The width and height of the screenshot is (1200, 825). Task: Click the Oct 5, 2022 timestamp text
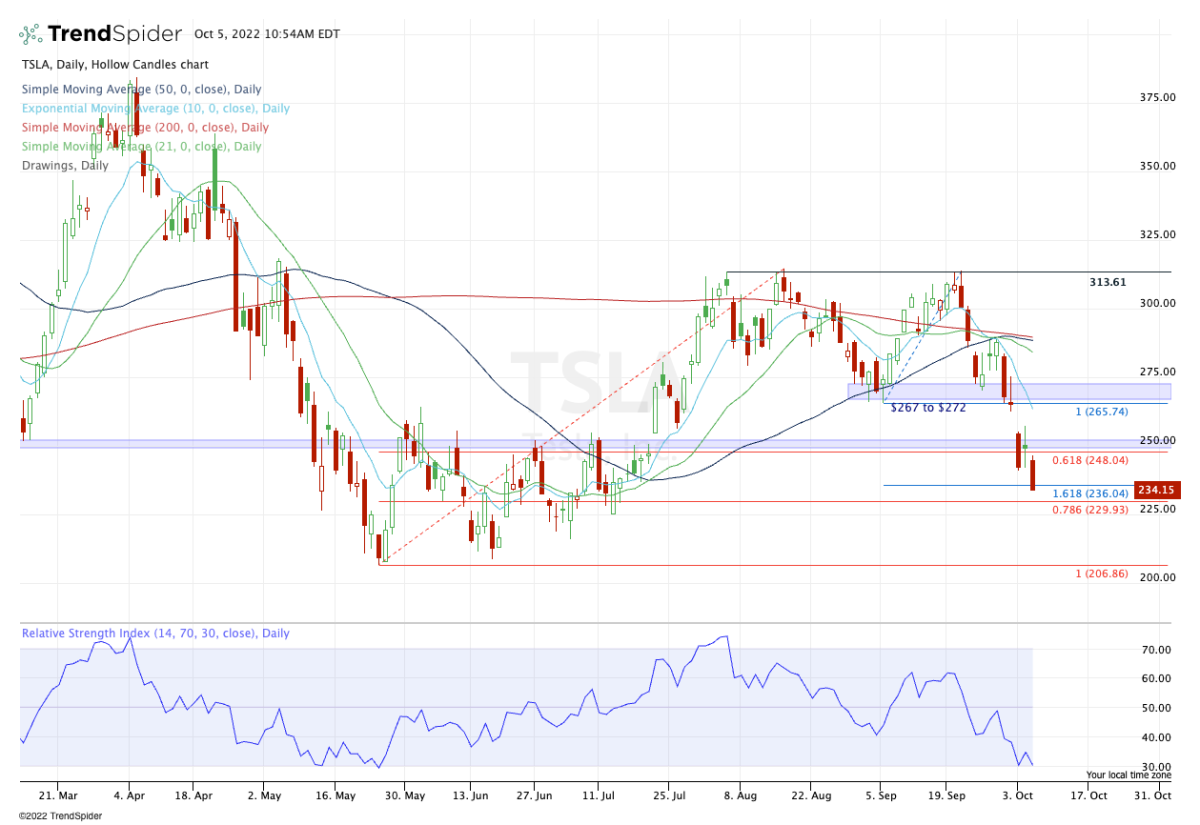(267, 34)
